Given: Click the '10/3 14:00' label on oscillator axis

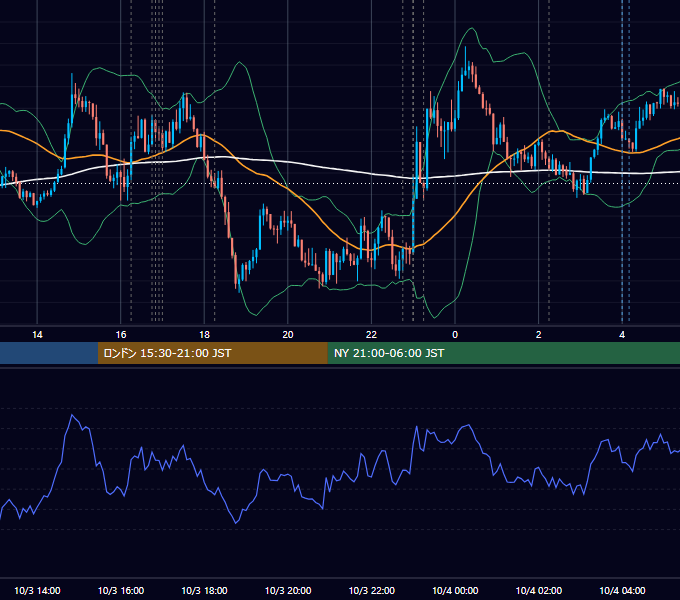Looking at the screenshot, I should pos(37,590).
